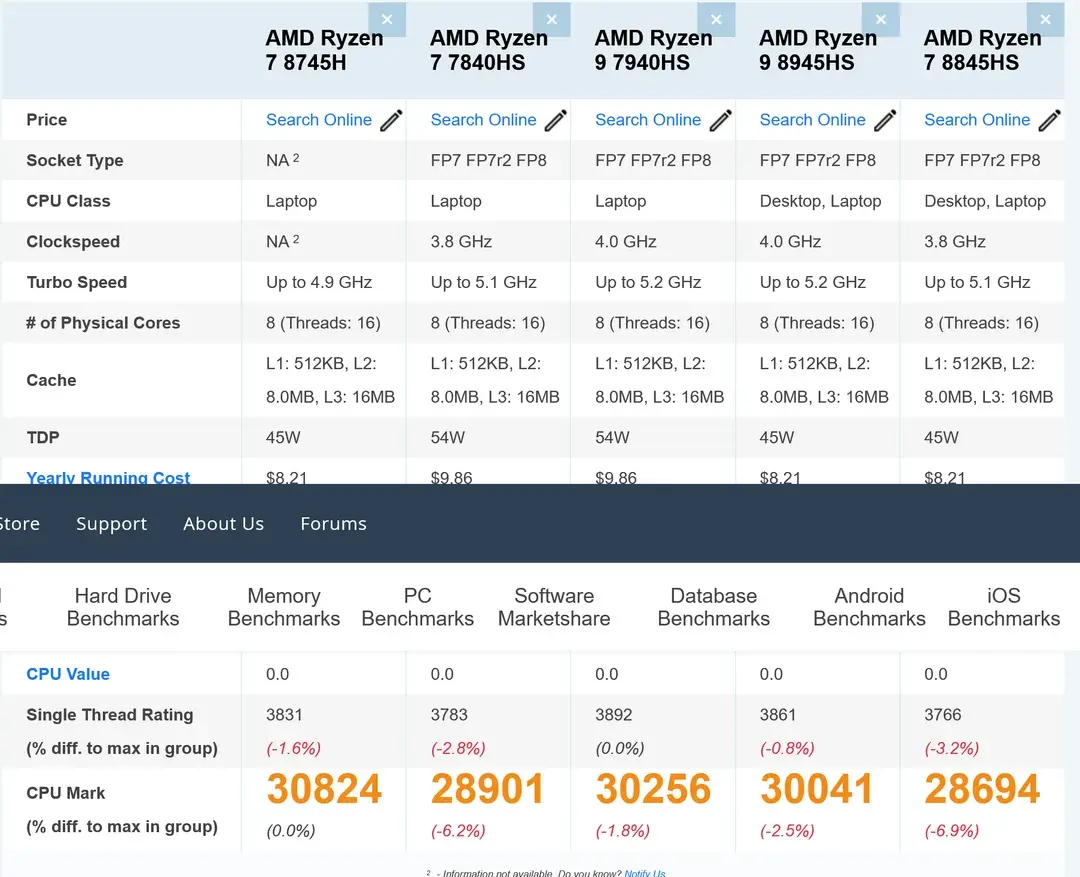Viewport: 1080px width, 877px height.
Task: Click the -6.2% CPU Mark difference
Action: (457, 831)
